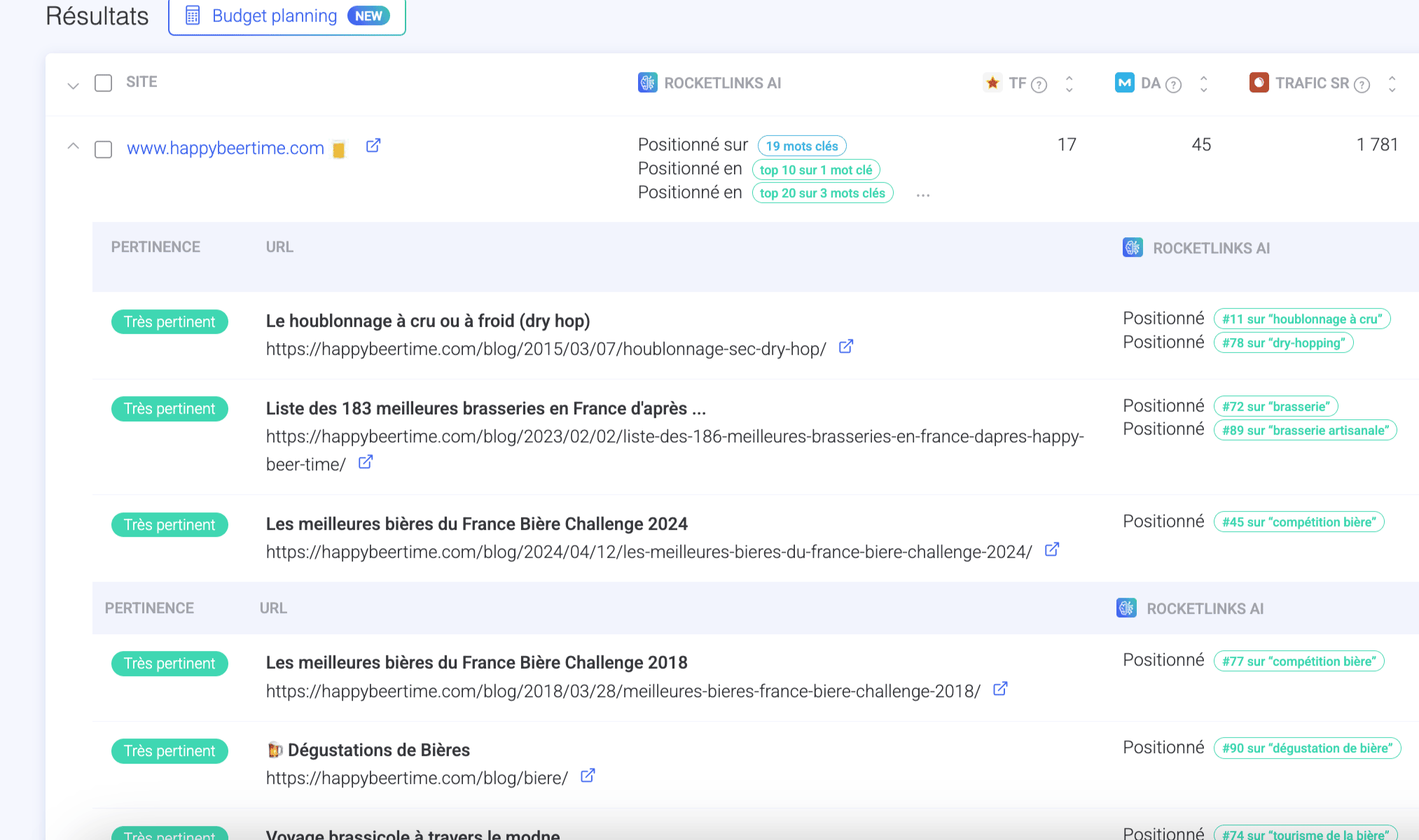Click Très pertinent badge for dry hop article
1419x840 pixels.
(x=169, y=322)
